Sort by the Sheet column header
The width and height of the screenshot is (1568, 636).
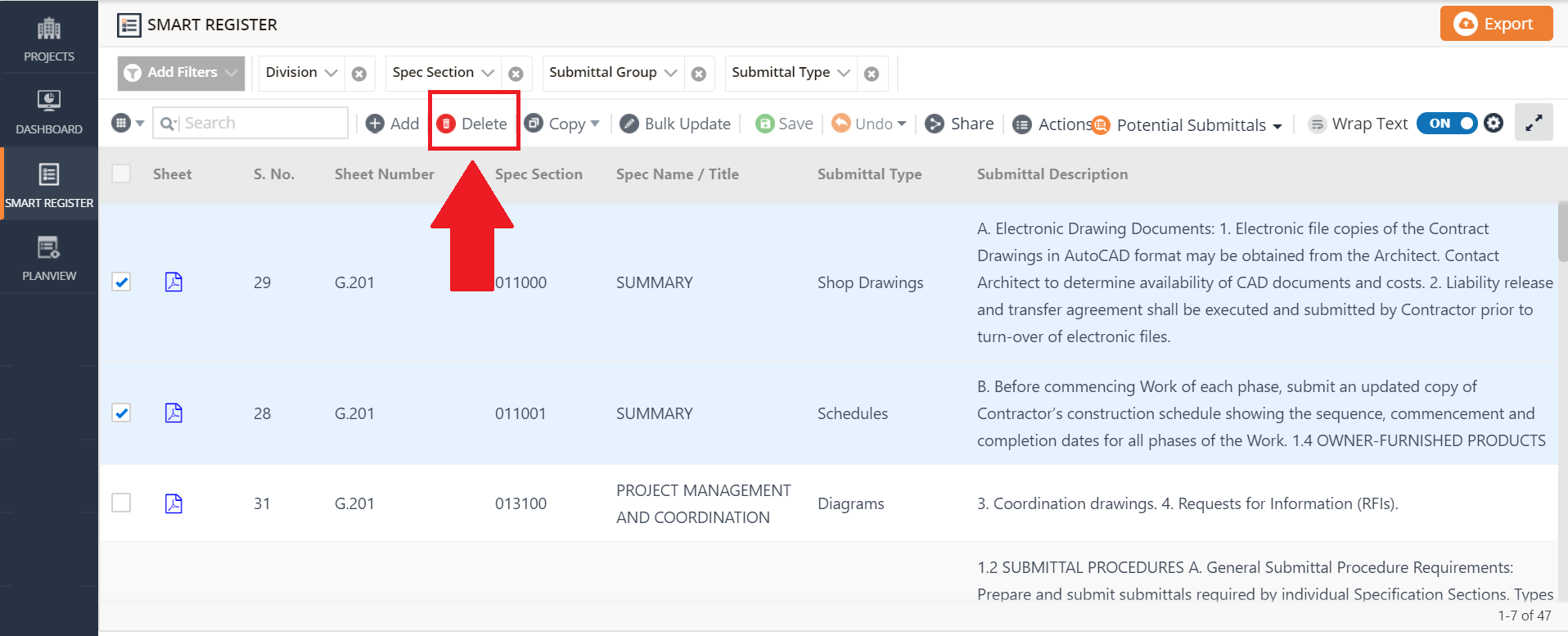tap(172, 174)
